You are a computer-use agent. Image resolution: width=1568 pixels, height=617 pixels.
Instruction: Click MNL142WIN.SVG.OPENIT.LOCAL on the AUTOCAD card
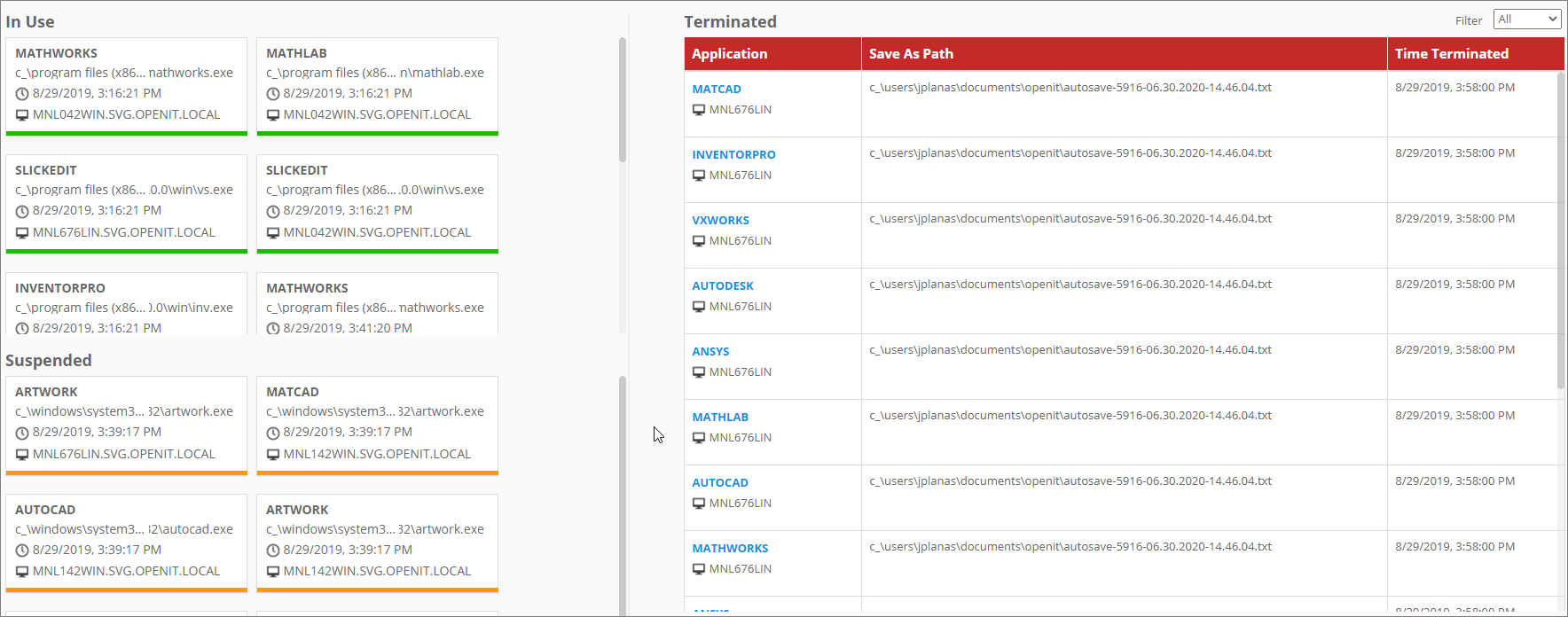click(x=126, y=571)
